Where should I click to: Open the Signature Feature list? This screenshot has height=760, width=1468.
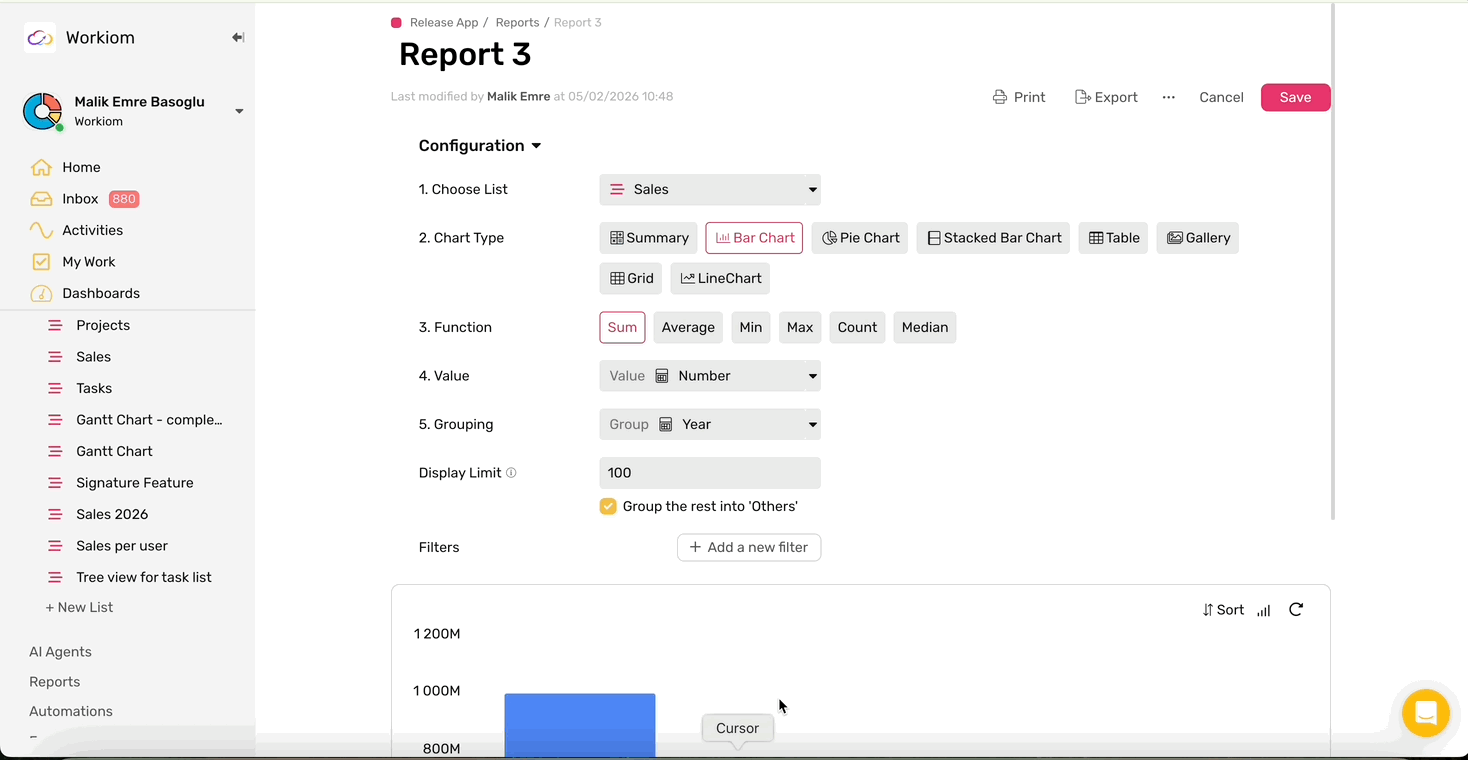[135, 483]
